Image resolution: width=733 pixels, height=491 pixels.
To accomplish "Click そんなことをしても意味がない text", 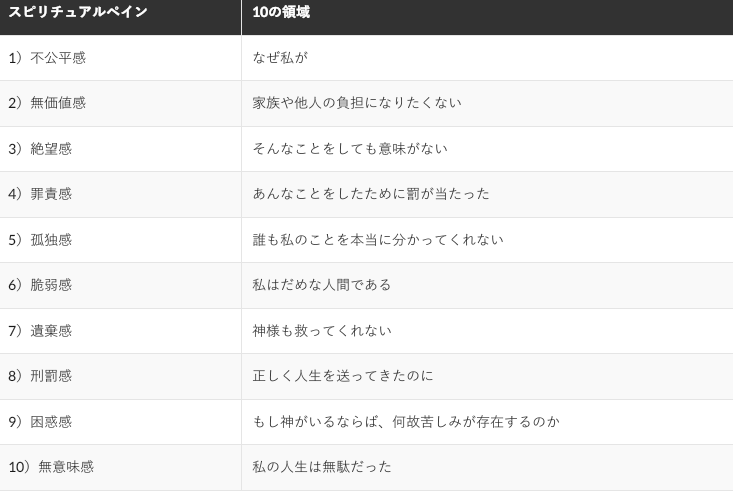I will pyautogui.click(x=350, y=149).
